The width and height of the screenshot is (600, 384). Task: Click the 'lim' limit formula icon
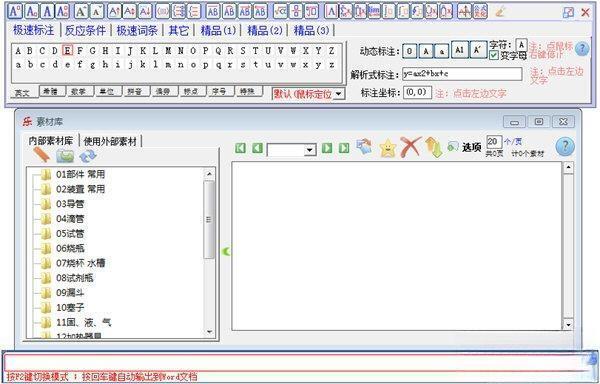click(374, 11)
